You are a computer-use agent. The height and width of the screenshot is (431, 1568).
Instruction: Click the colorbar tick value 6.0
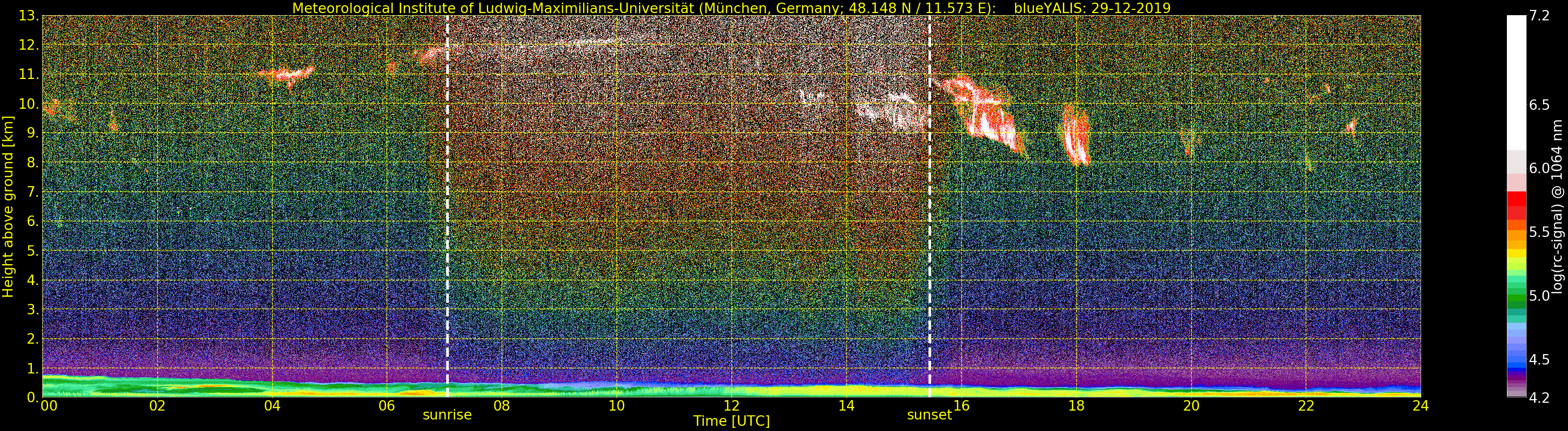[x=1540, y=169]
